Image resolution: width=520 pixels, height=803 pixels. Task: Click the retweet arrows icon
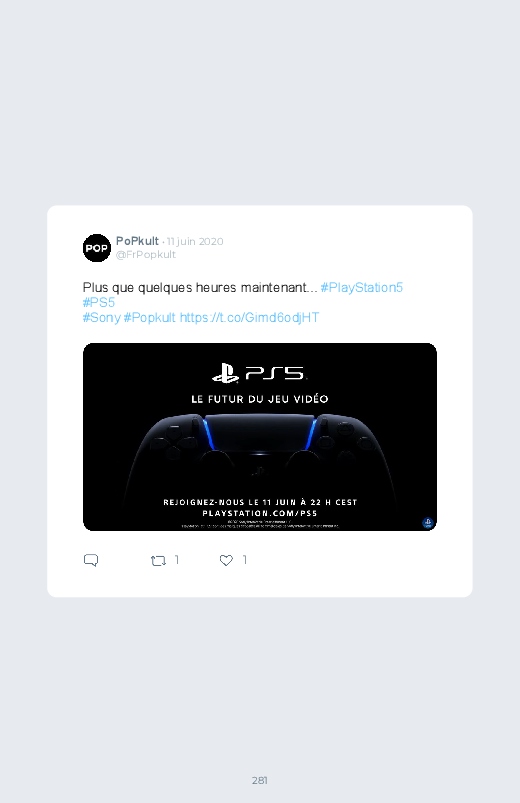click(158, 561)
